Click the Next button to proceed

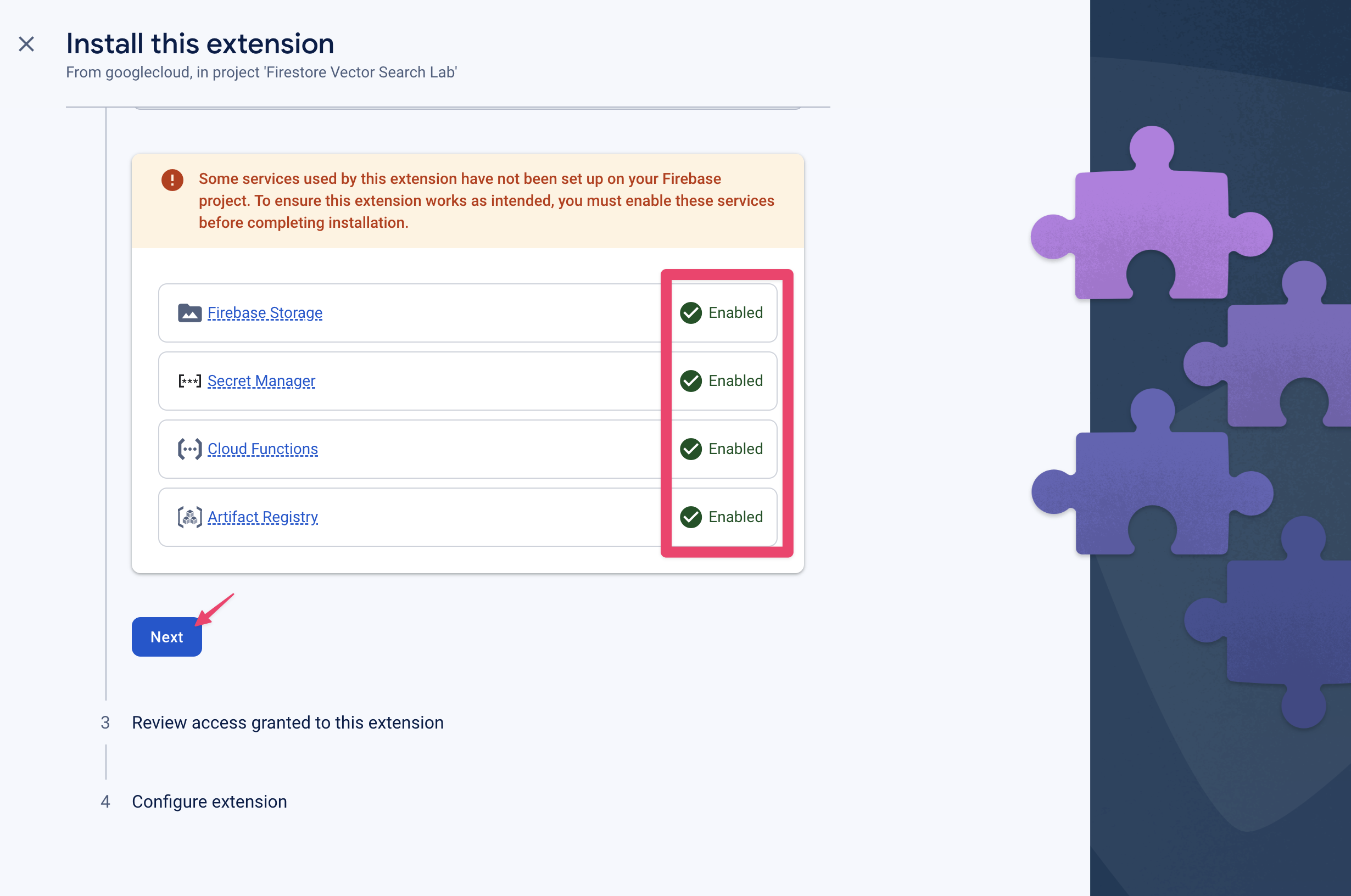pos(167,637)
